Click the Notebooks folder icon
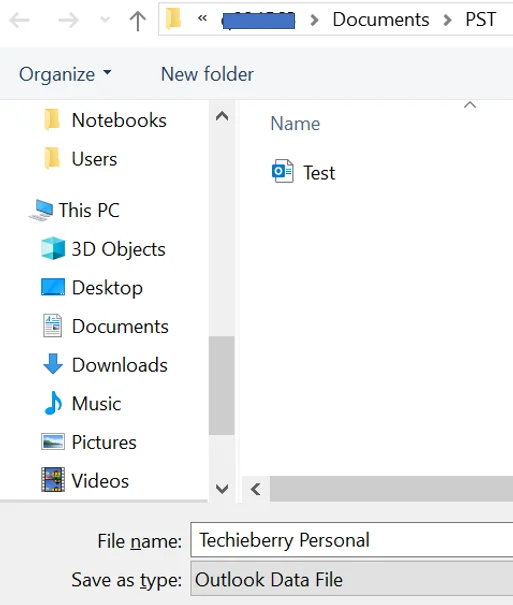 point(52,120)
